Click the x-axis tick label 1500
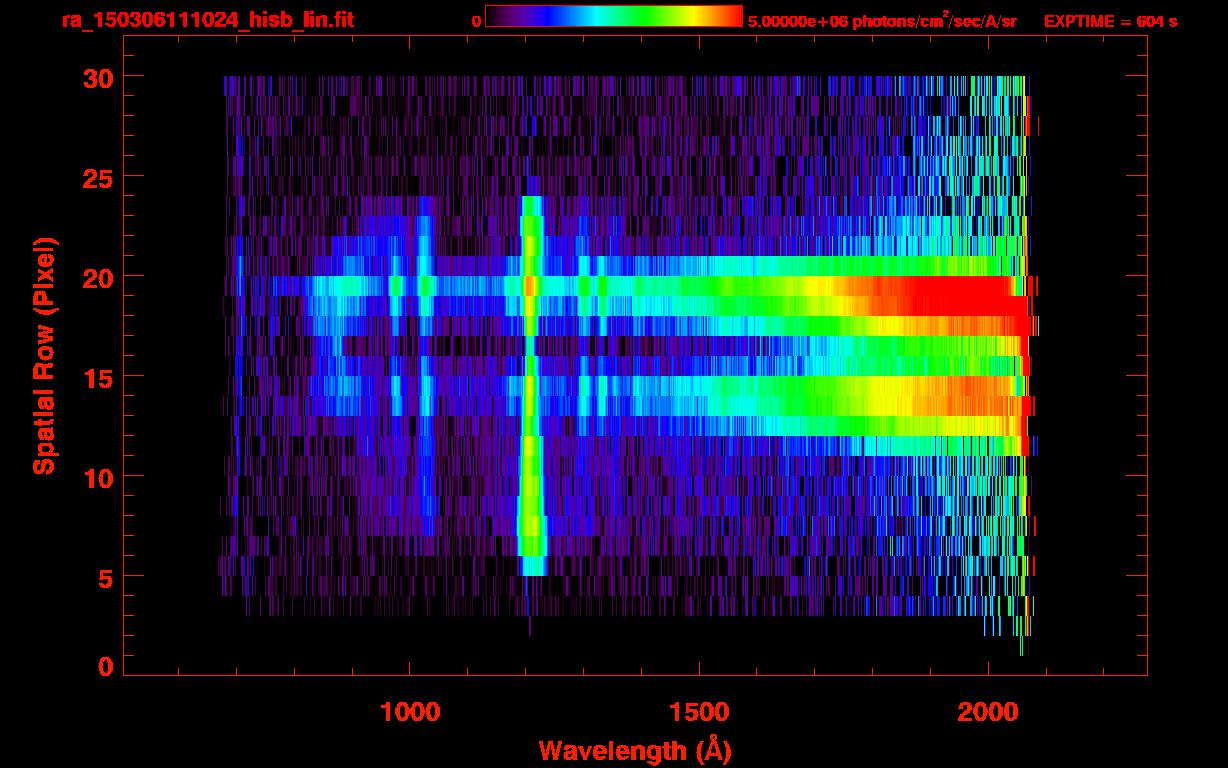 699,713
